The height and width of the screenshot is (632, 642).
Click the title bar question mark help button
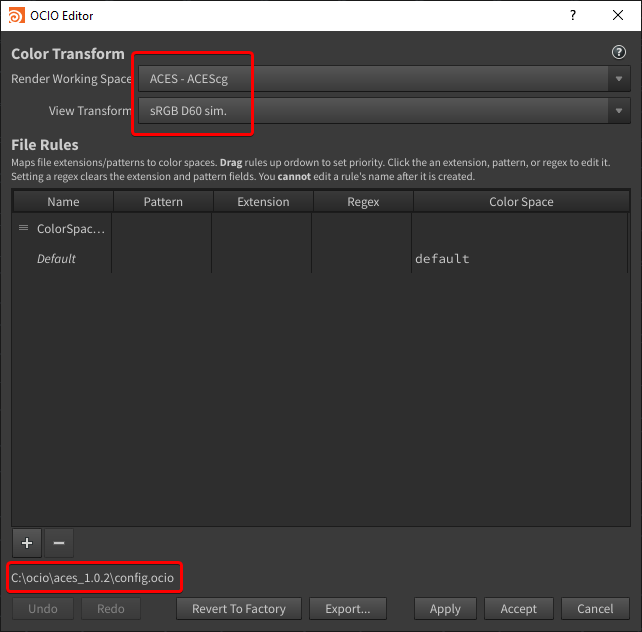coord(573,16)
